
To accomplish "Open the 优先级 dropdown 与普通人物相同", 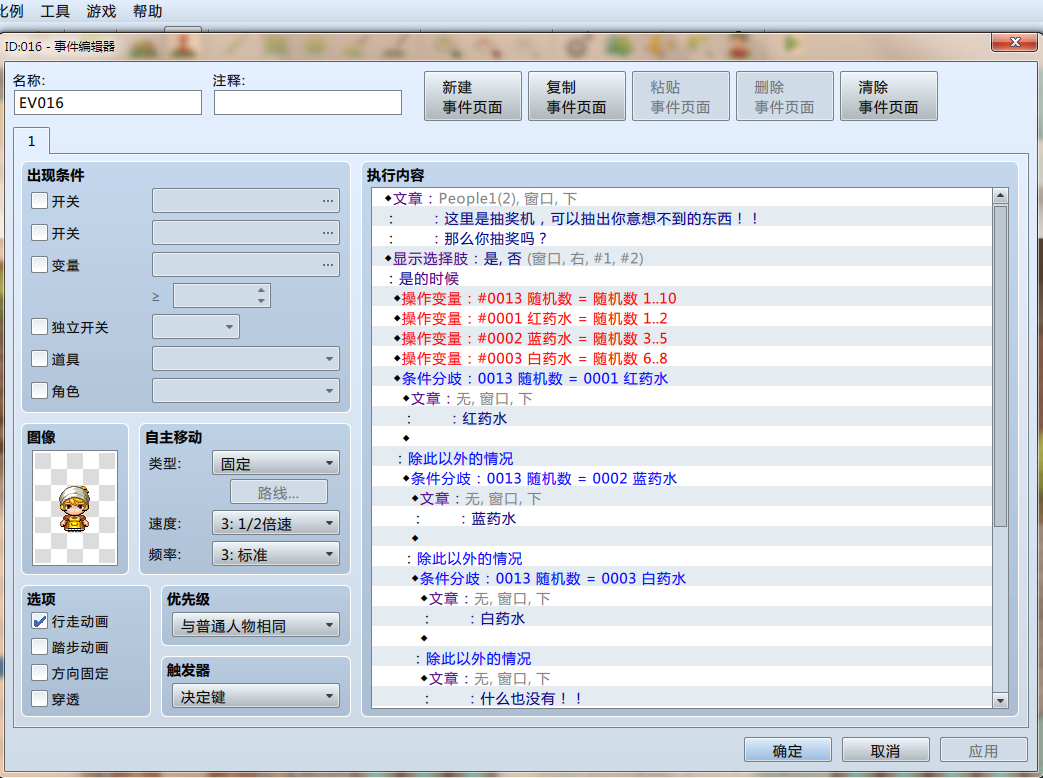I will pos(255,625).
